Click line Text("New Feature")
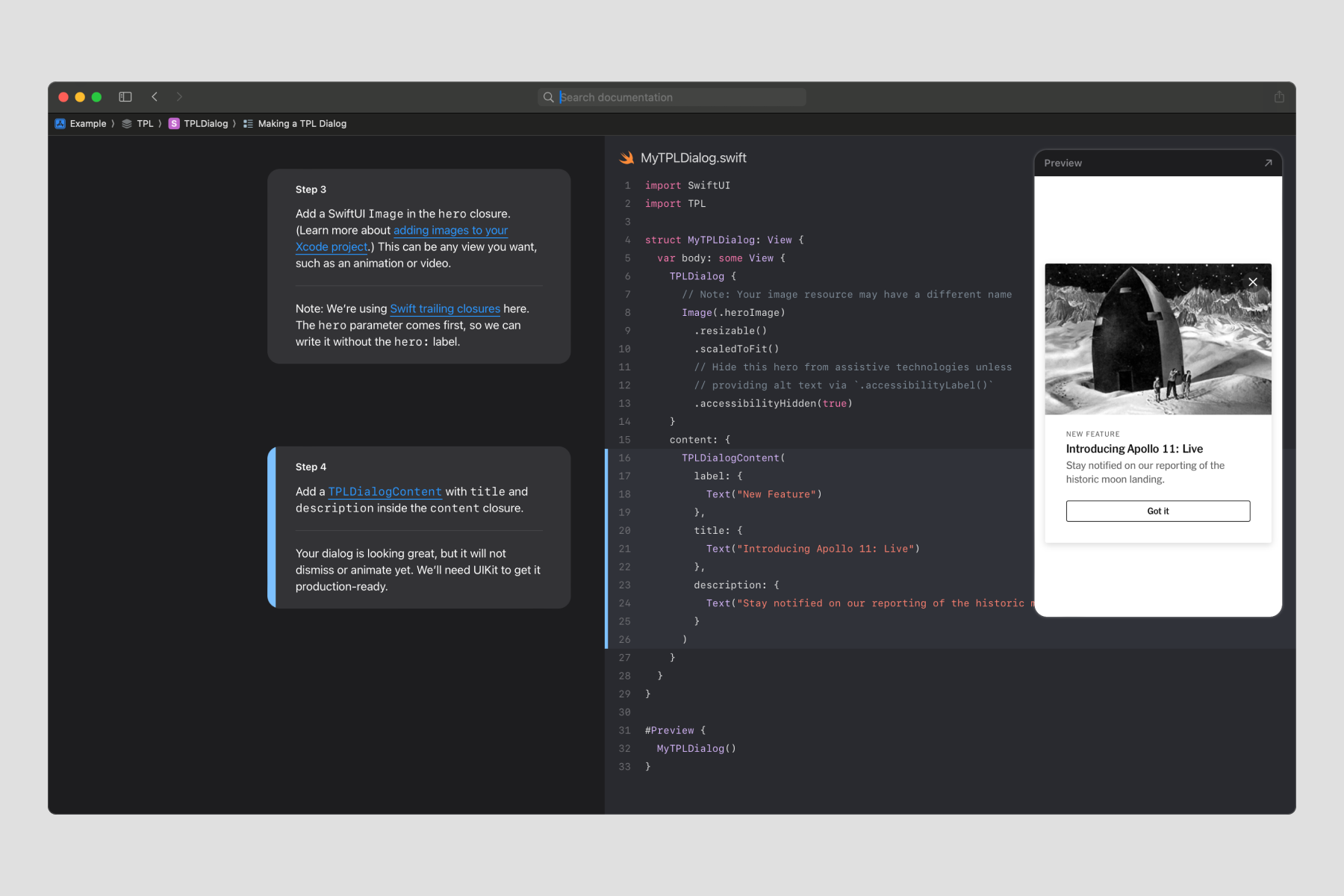The image size is (1344, 896). (764, 495)
